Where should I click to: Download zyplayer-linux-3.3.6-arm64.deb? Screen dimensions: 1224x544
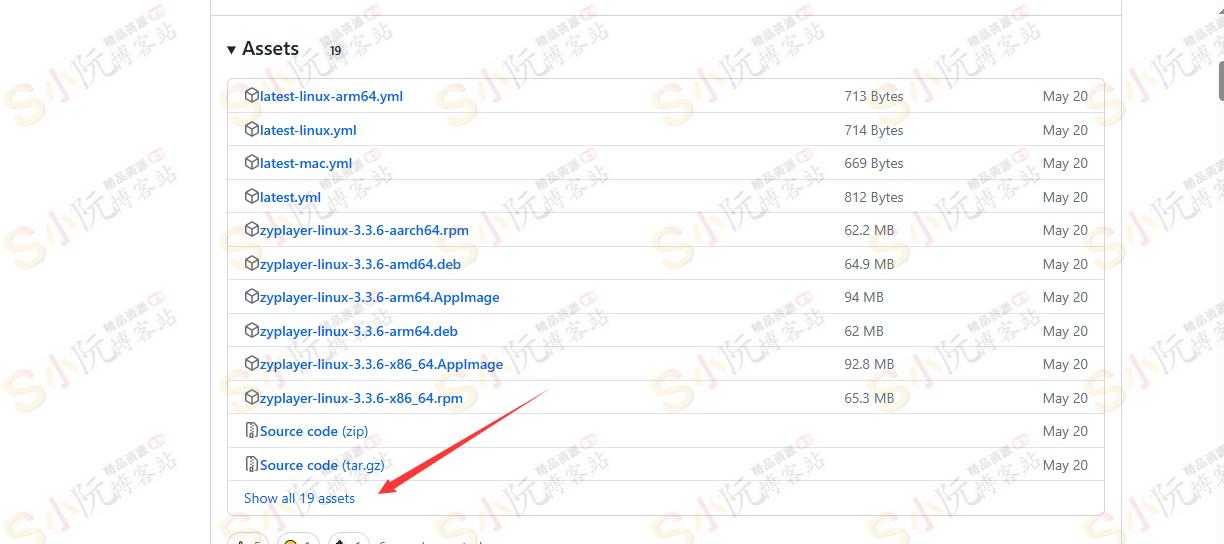click(x=359, y=331)
